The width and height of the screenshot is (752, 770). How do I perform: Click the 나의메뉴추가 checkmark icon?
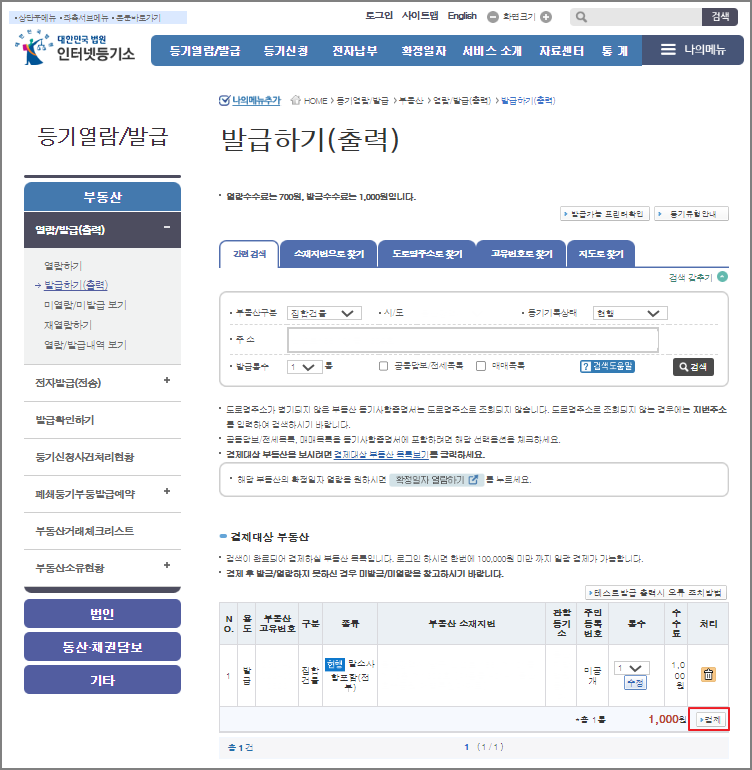click(x=224, y=100)
